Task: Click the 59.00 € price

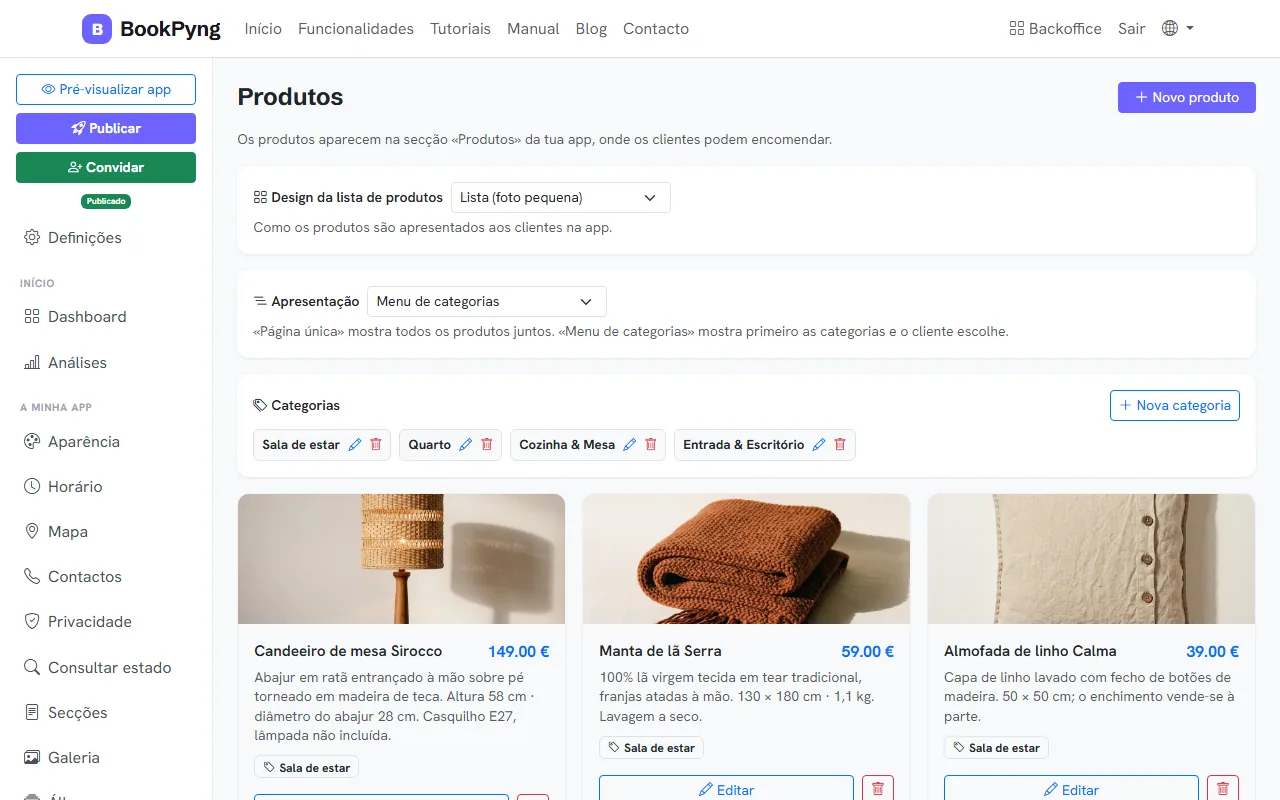Action: pos(867,651)
